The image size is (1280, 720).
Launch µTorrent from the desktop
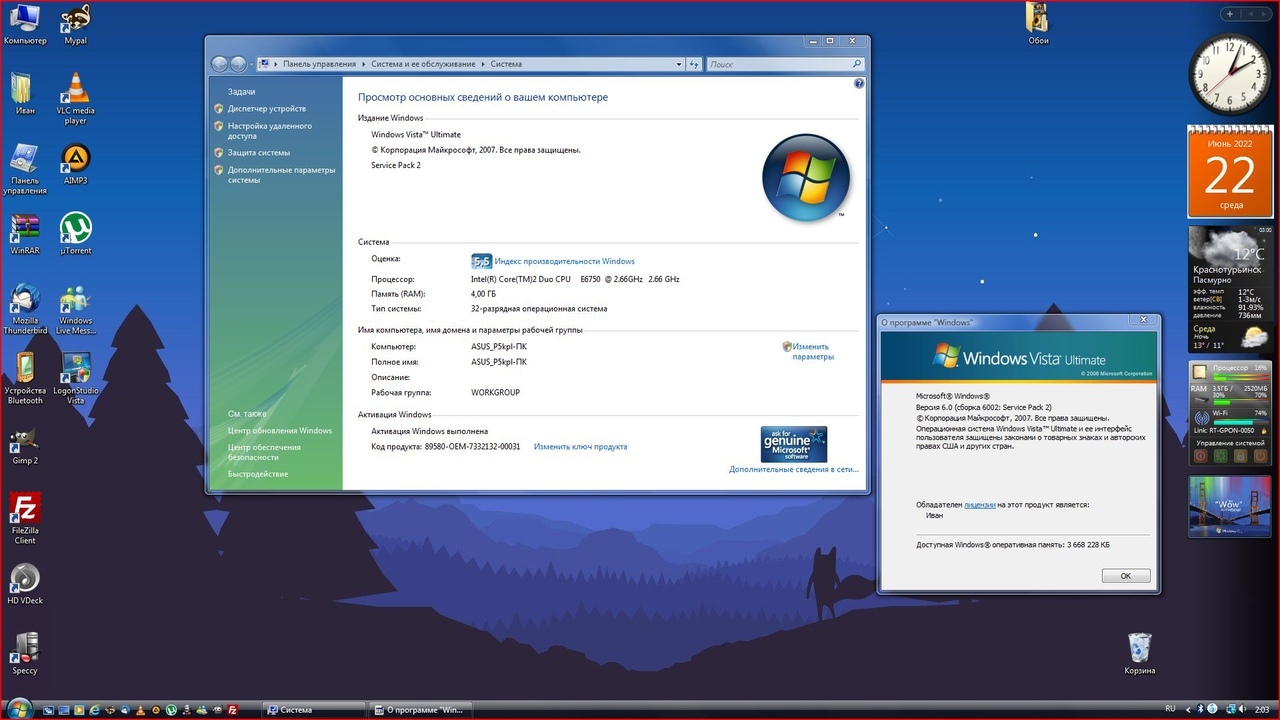click(75, 234)
